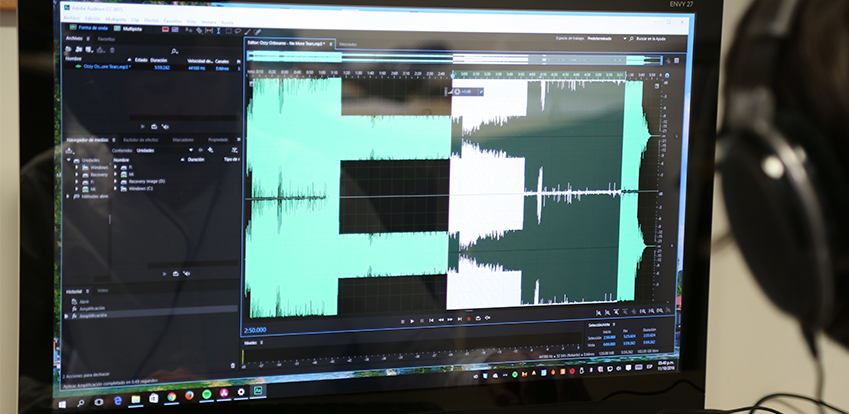The image size is (849, 414).
Task: Click the Rewind transport button
Action: [441, 320]
